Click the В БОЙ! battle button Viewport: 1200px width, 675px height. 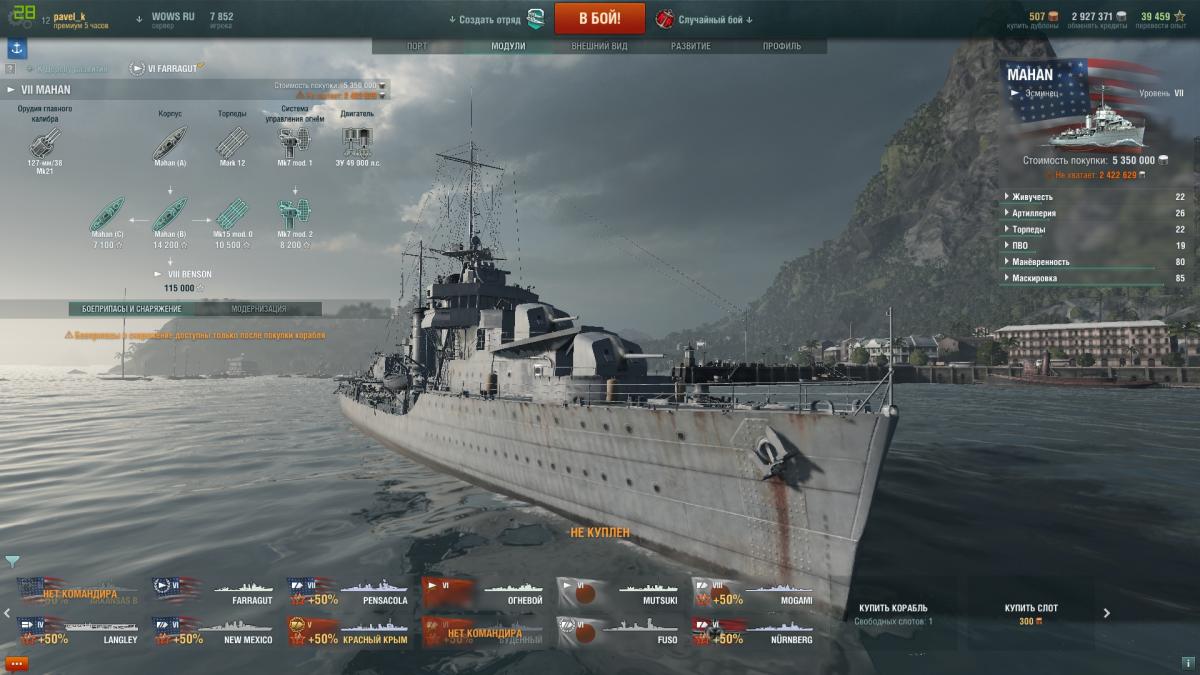[600, 18]
